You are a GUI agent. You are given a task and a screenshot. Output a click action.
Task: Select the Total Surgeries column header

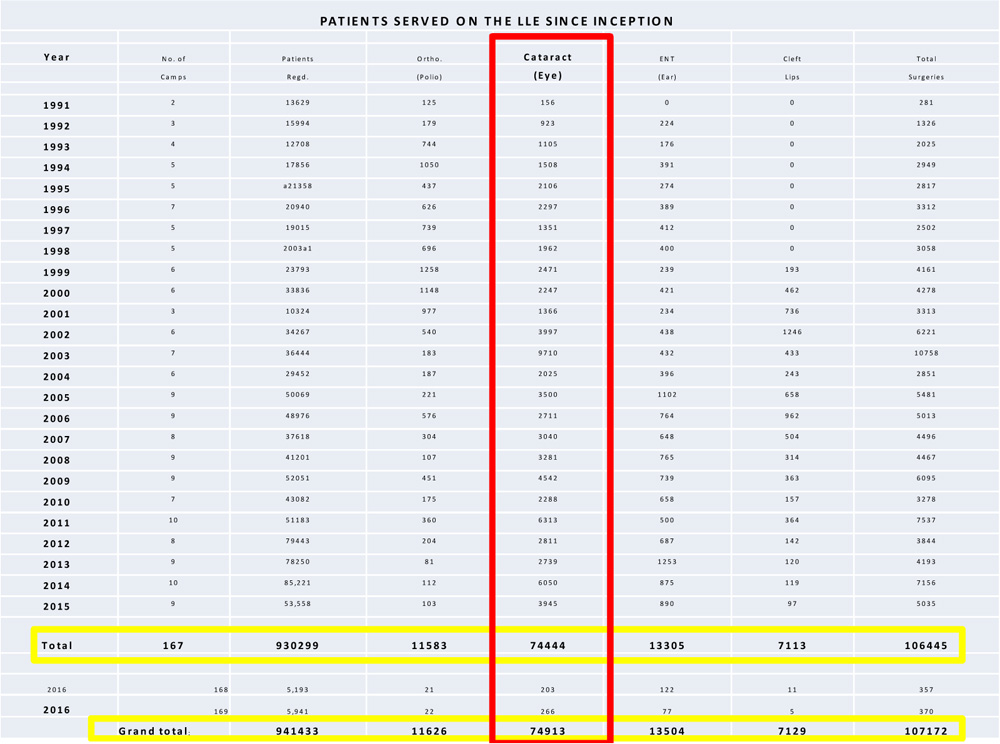pyautogui.click(x=926, y=67)
